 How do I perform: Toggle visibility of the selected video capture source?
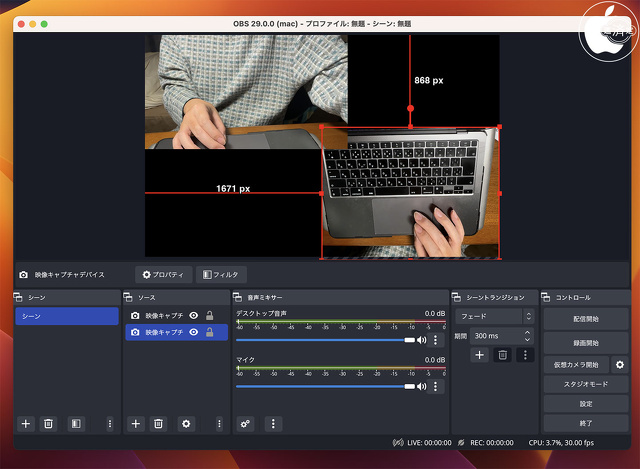tap(194, 332)
